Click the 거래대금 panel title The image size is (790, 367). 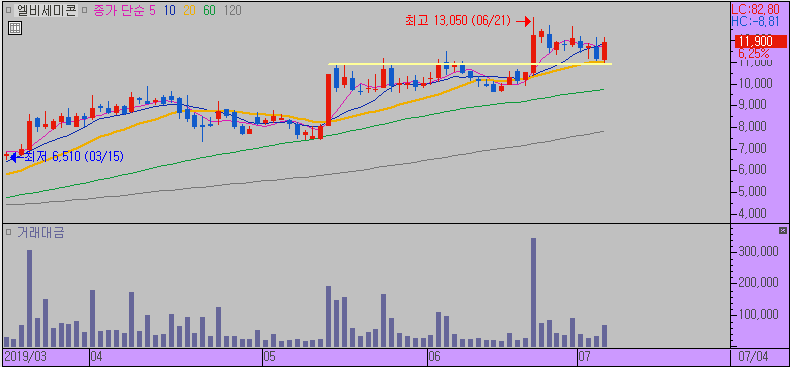click(40, 232)
